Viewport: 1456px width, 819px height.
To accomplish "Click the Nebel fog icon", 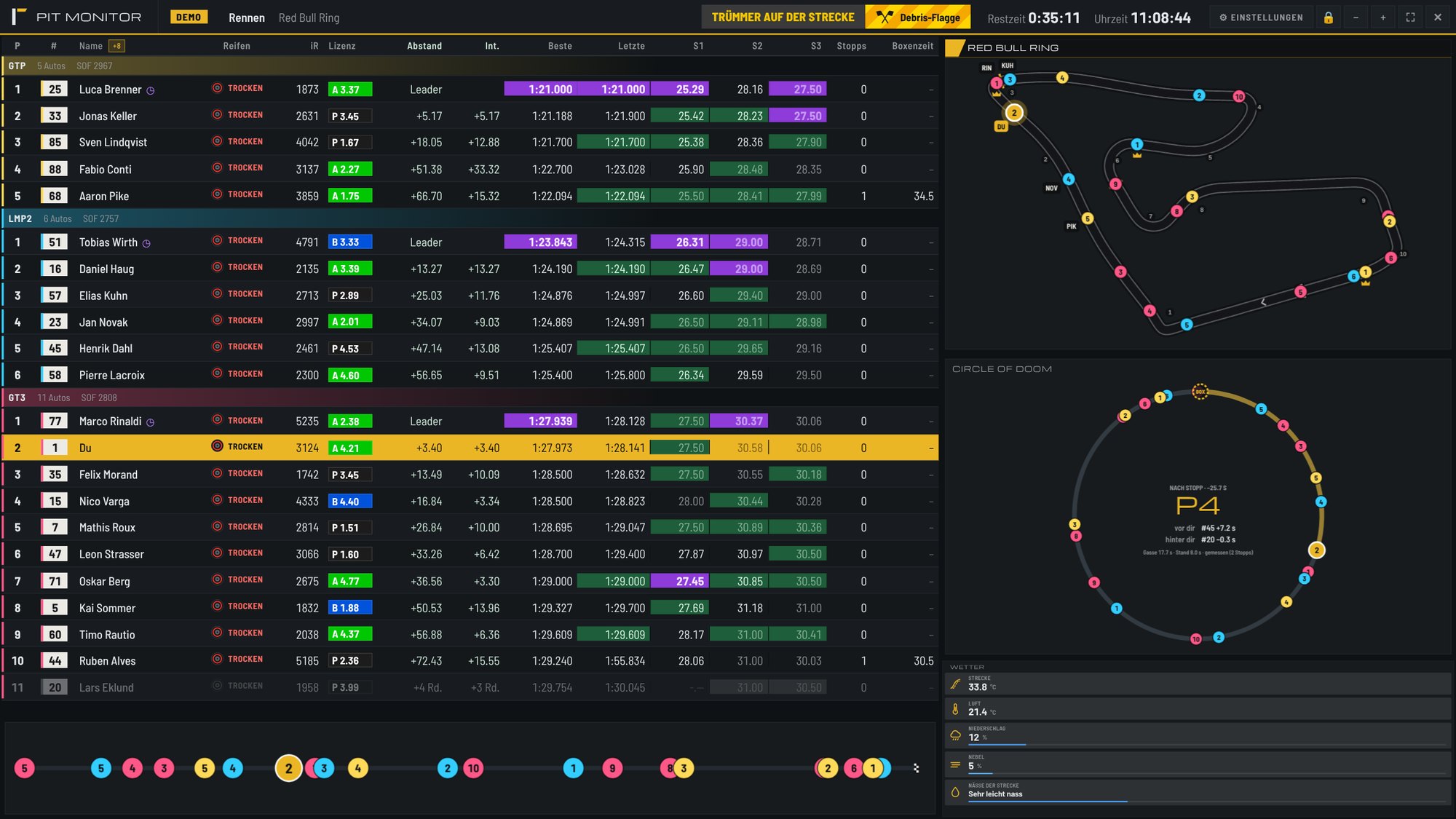I will 955,764.
